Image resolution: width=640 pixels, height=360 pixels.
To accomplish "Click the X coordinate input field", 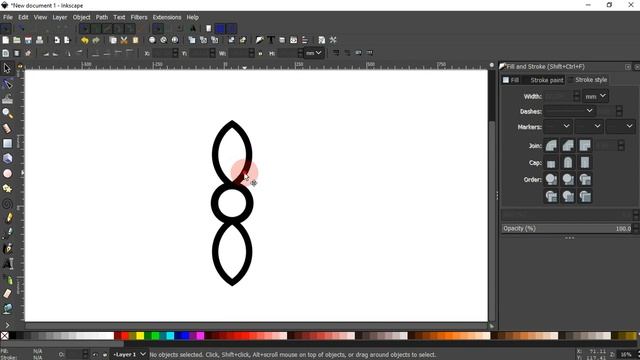I will click(x=162, y=53).
